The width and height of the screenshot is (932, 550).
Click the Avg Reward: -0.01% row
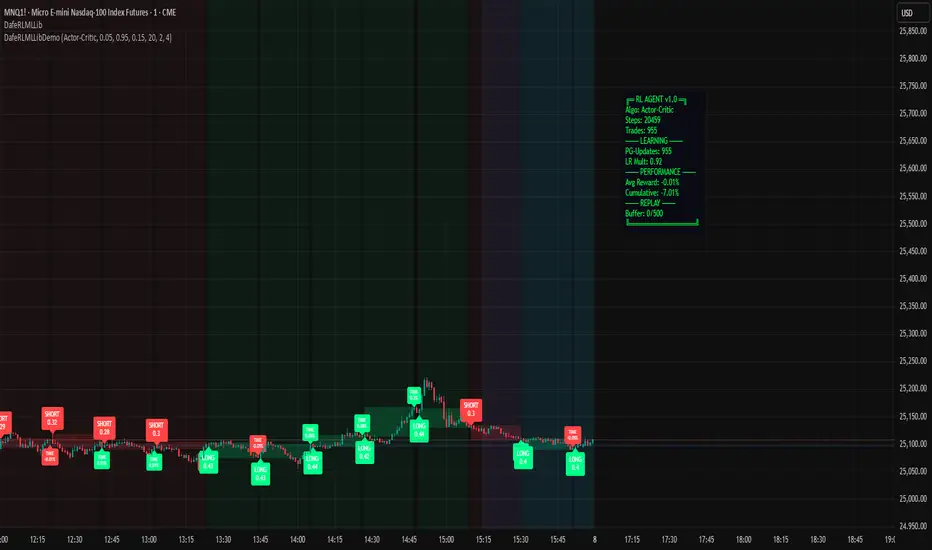[x=652, y=183]
